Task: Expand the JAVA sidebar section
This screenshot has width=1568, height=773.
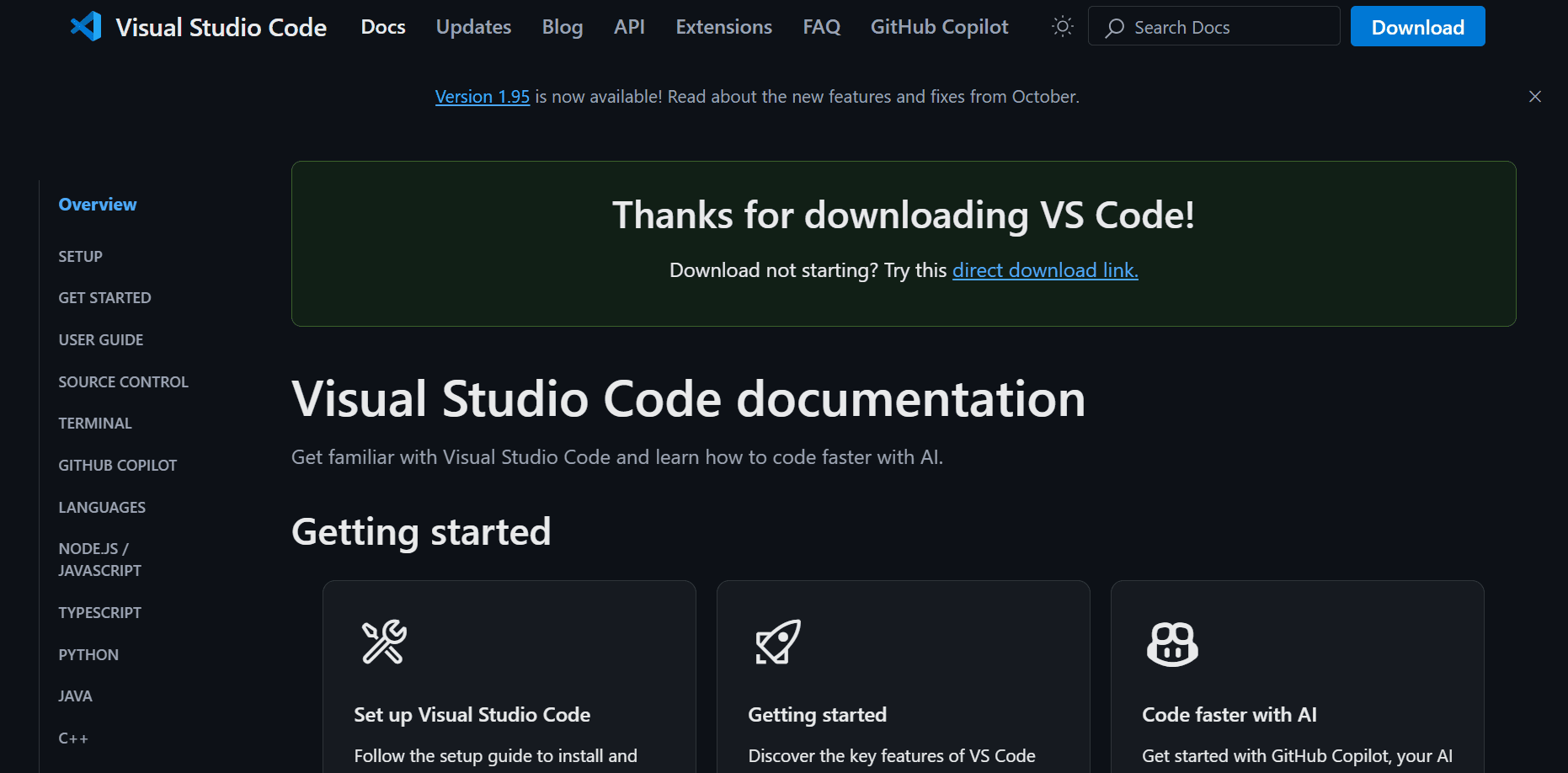Action: click(x=75, y=696)
